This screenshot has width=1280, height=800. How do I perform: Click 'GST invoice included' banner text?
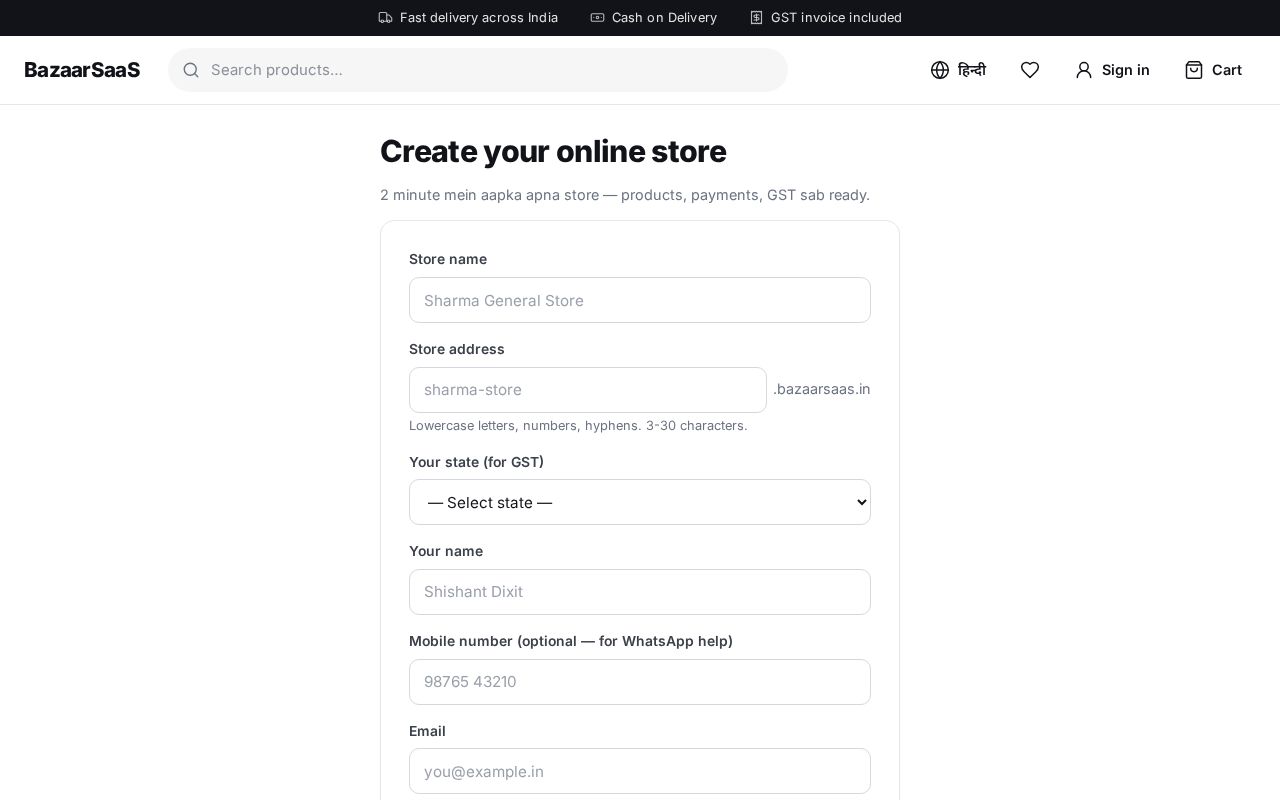(836, 17)
